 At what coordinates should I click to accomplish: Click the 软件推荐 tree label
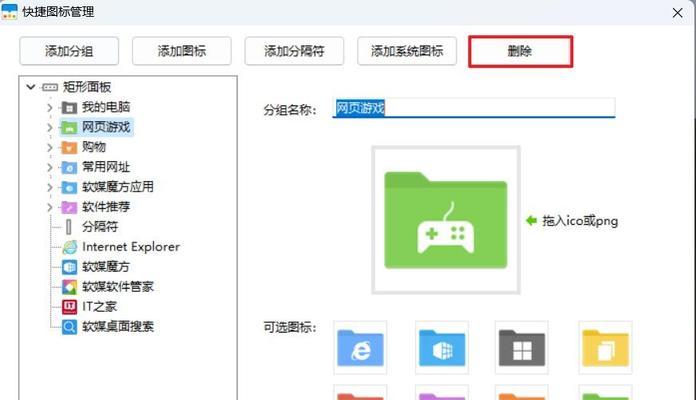click(106, 207)
